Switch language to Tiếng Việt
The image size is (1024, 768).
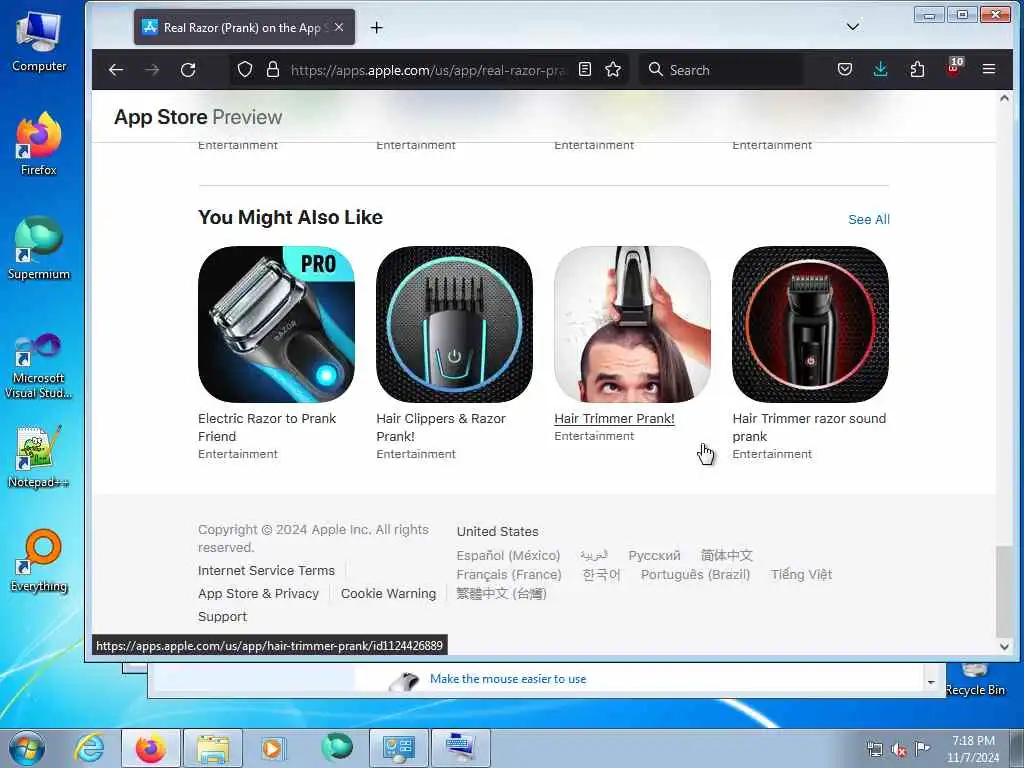pos(801,575)
